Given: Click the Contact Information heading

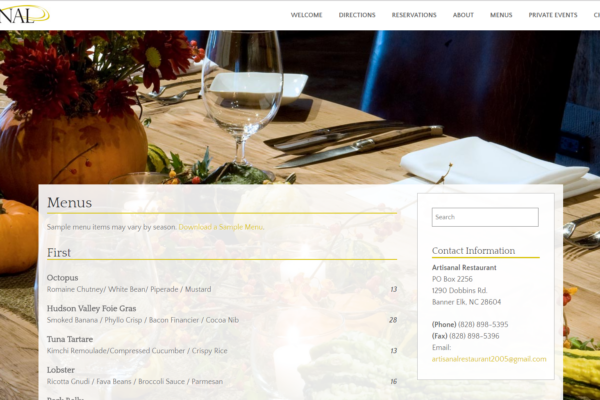Looking at the screenshot, I should 473,251.
